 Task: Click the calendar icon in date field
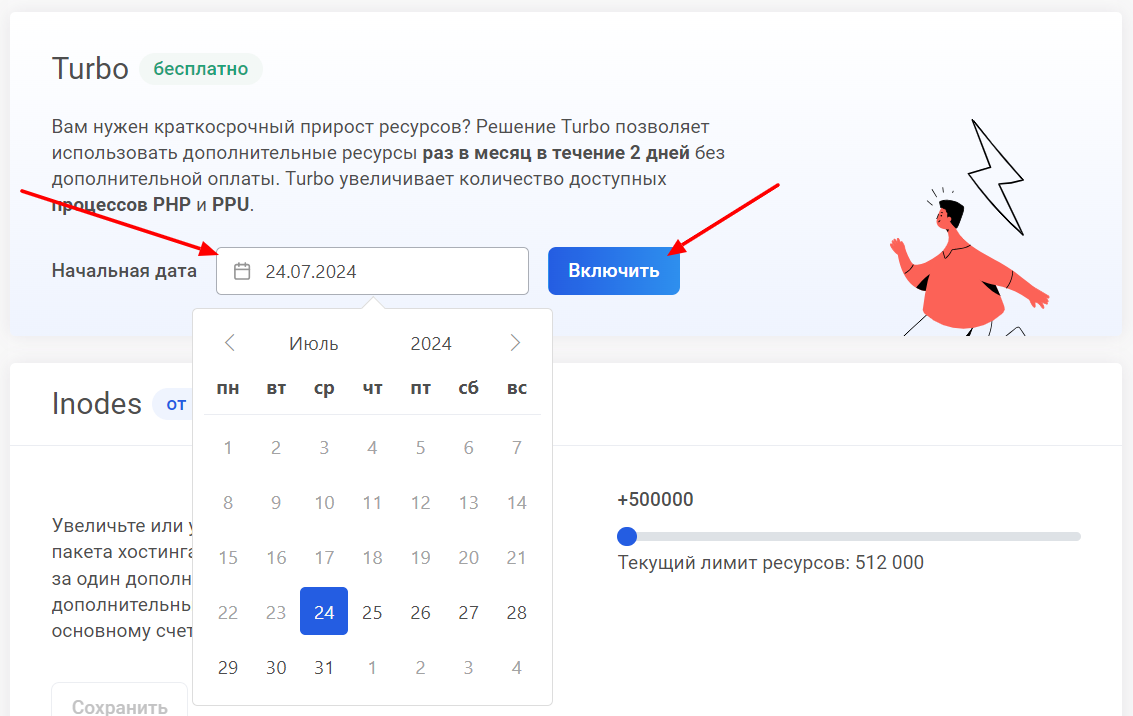pyautogui.click(x=241, y=271)
